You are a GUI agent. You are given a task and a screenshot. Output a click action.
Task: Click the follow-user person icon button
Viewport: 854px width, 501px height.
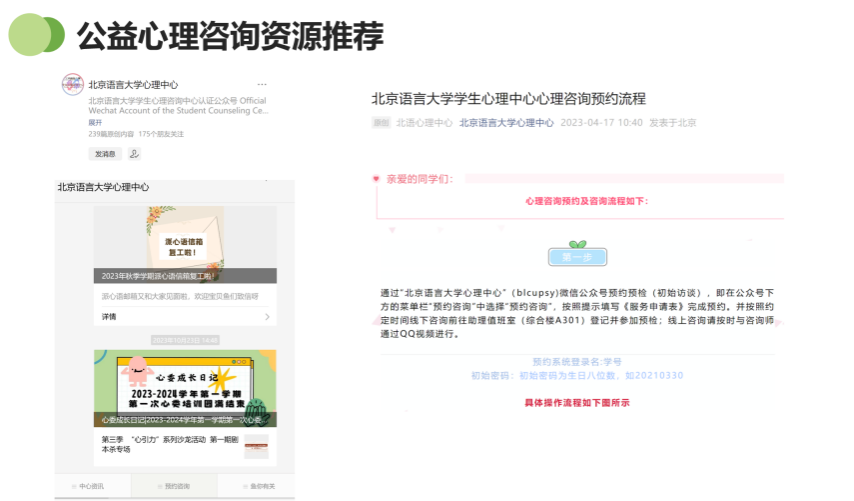coord(134,154)
